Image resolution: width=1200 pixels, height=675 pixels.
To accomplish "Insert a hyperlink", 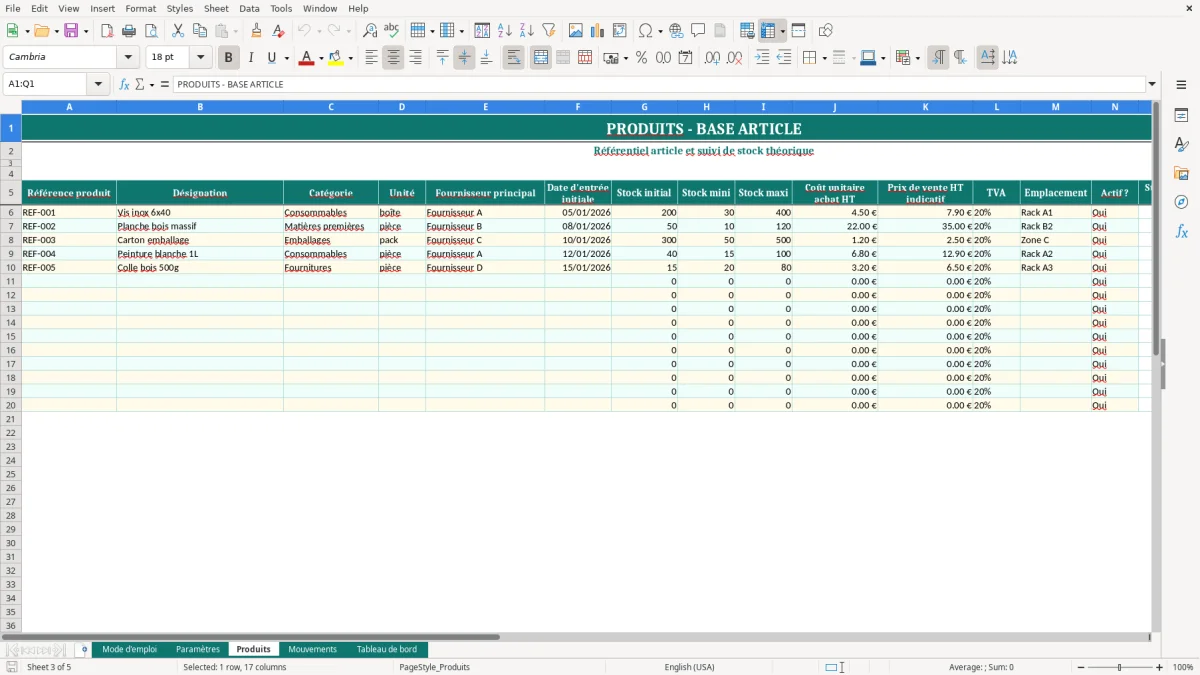I will tap(676, 31).
